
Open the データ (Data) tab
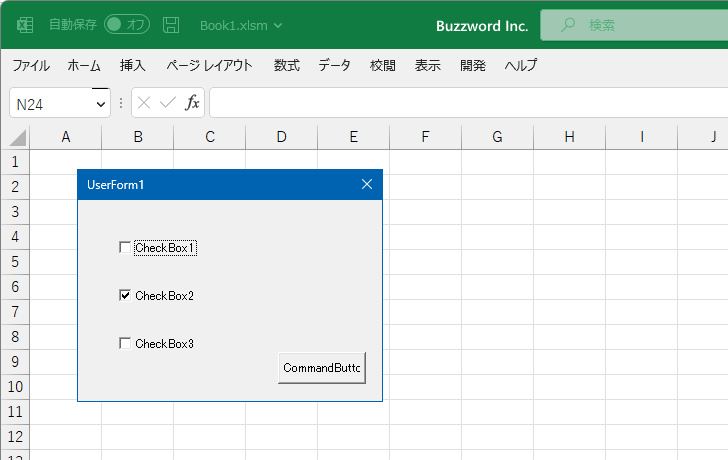point(334,65)
